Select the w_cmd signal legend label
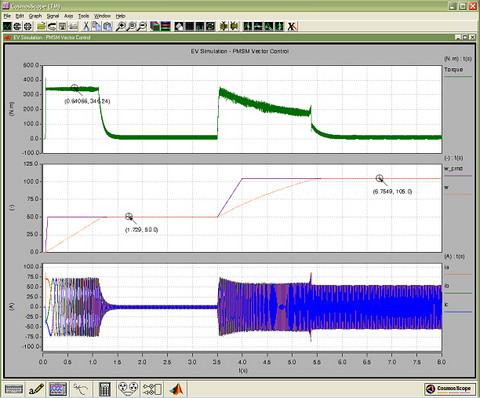This screenshot has height=398, width=480. [x=453, y=169]
